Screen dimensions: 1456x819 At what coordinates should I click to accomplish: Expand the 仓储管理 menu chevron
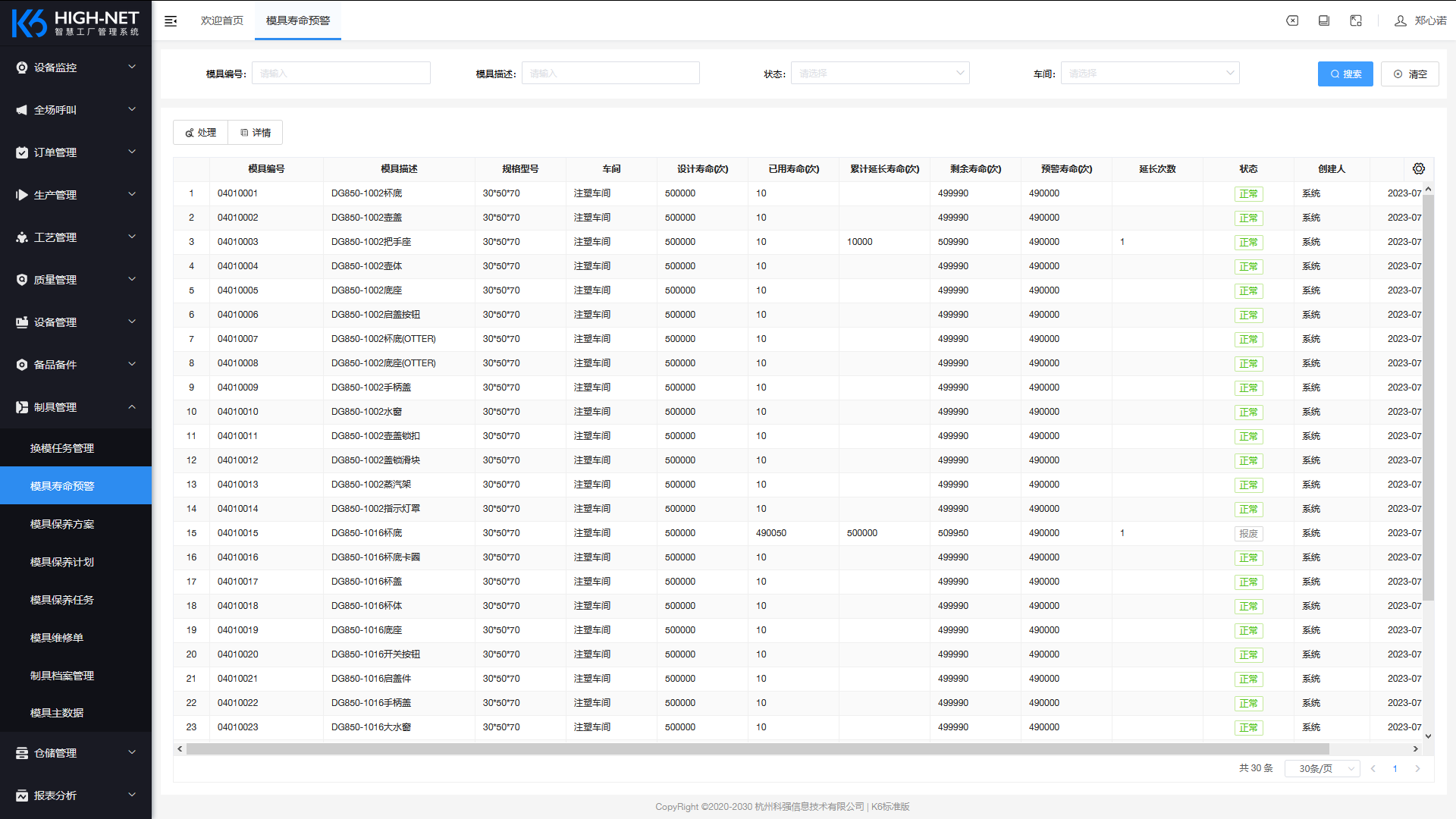132,752
